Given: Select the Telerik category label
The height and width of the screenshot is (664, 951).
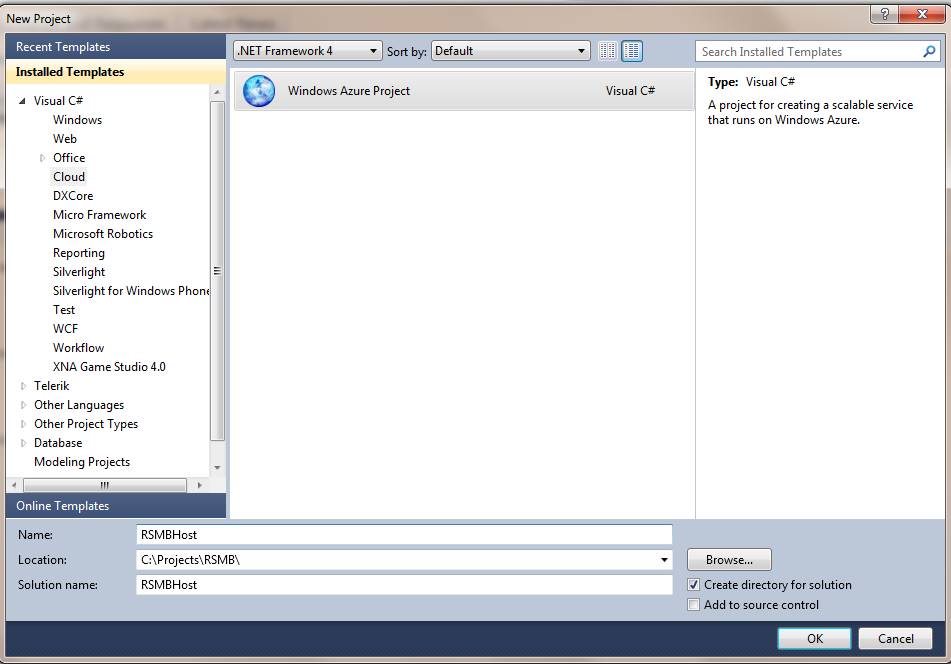Looking at the screenshot, I should (52, 386).
